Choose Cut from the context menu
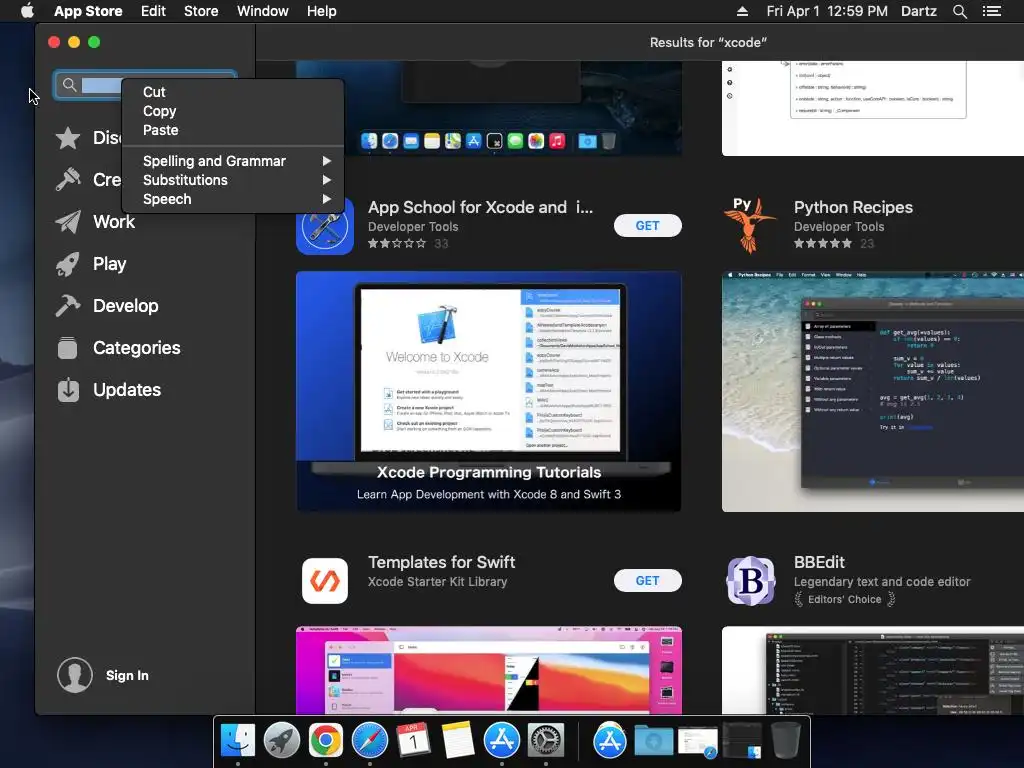The height and width of the screenshot is (768, 1024). coord(233,92)
